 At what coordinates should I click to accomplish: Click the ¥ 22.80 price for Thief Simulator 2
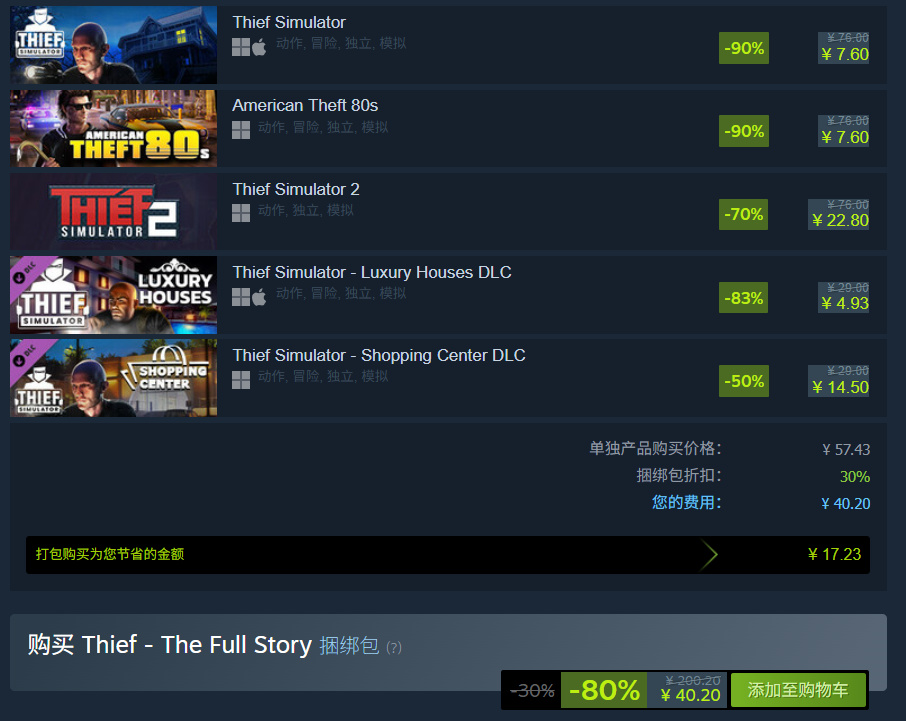(x=840, y=220)
